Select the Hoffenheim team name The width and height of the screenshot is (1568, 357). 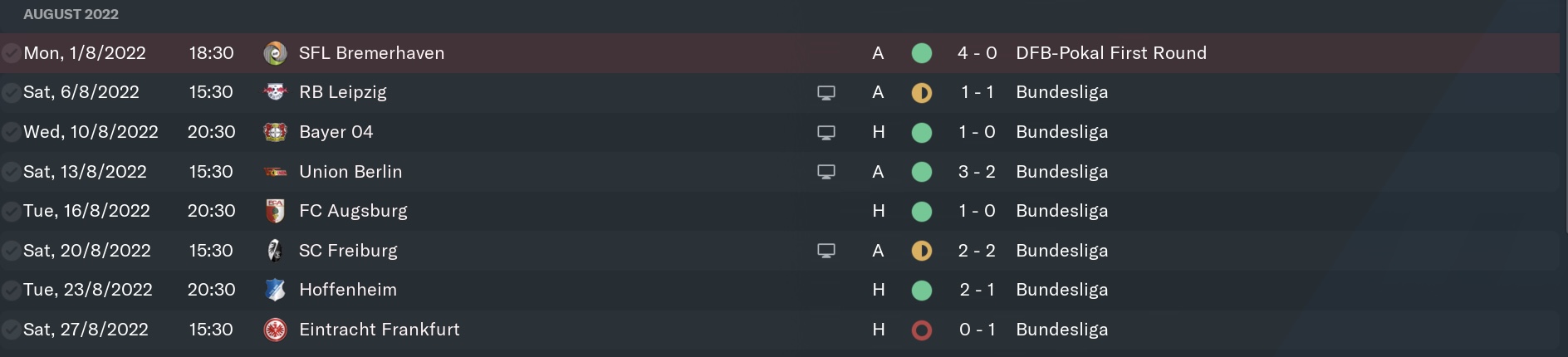(x=348, y=290)
